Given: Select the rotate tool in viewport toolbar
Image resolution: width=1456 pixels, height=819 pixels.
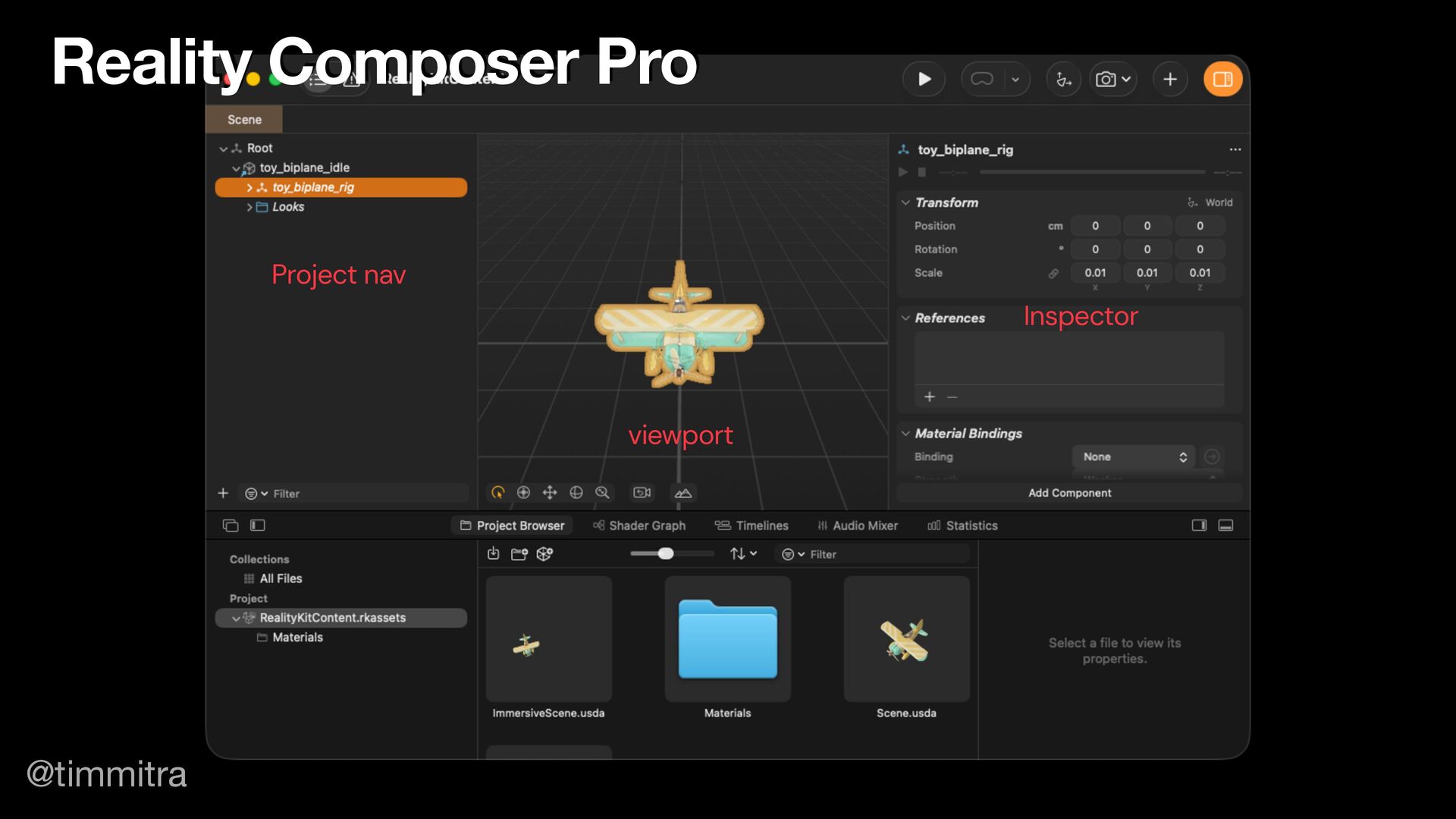Looking at the screenshot, I should [576, 493].
